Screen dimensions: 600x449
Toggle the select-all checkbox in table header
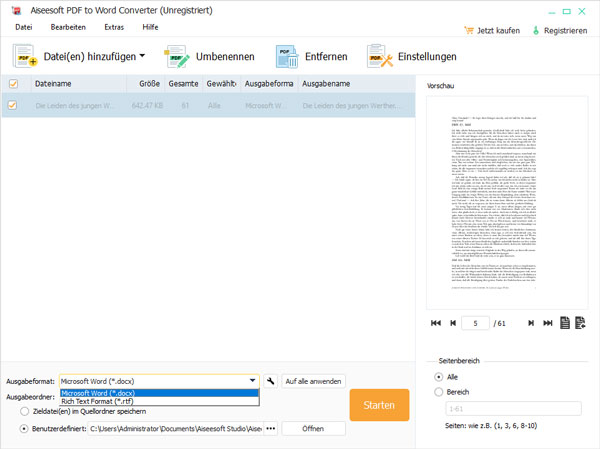(13, 83)
